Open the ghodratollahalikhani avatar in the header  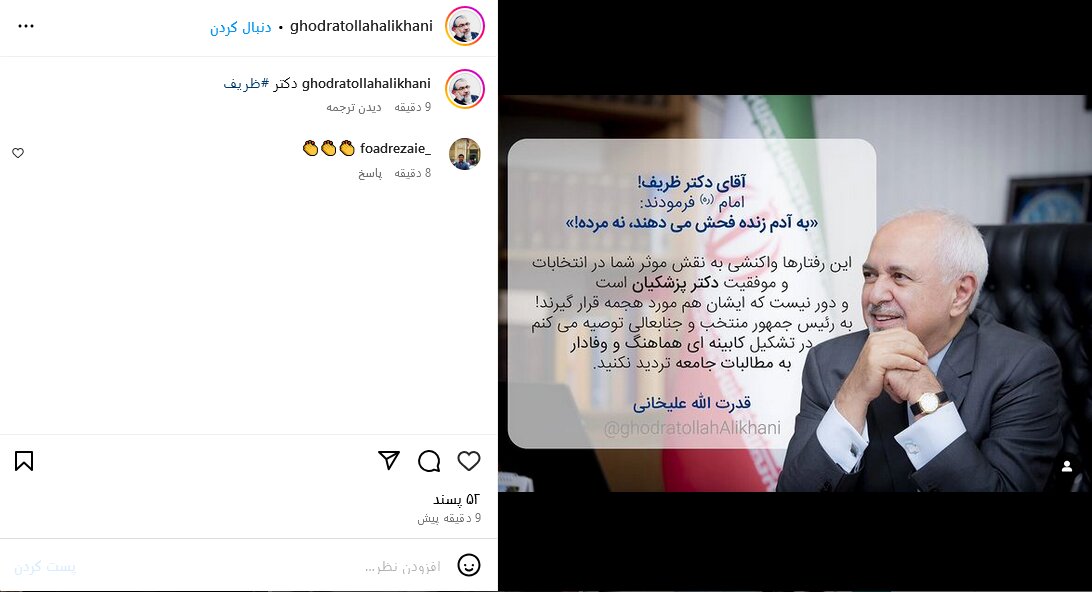(x=465, y=26)
